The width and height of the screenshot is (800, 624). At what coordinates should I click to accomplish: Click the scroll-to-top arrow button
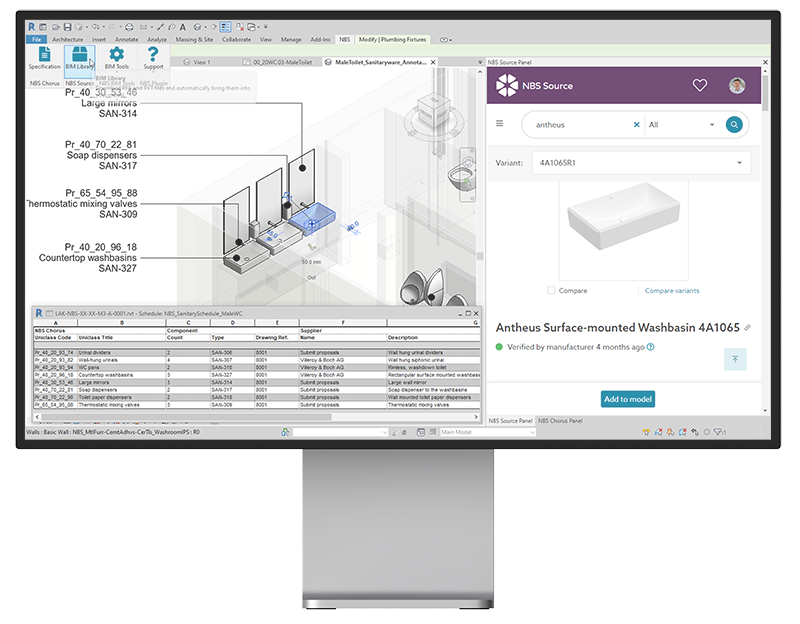pyautogui.click(x=735, y=359)
